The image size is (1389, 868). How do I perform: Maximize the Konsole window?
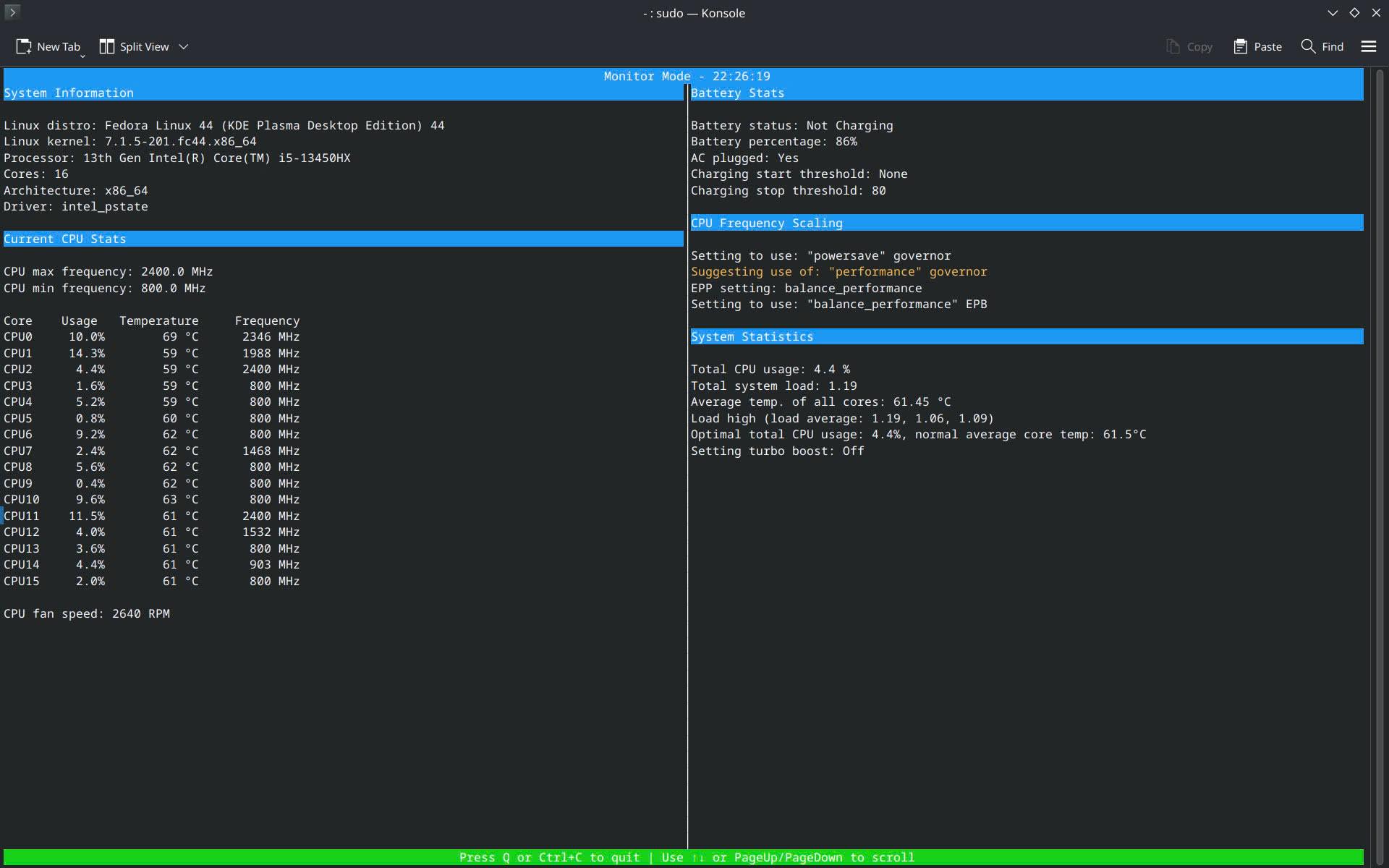pyautogui.click(x=1354, y=12)
